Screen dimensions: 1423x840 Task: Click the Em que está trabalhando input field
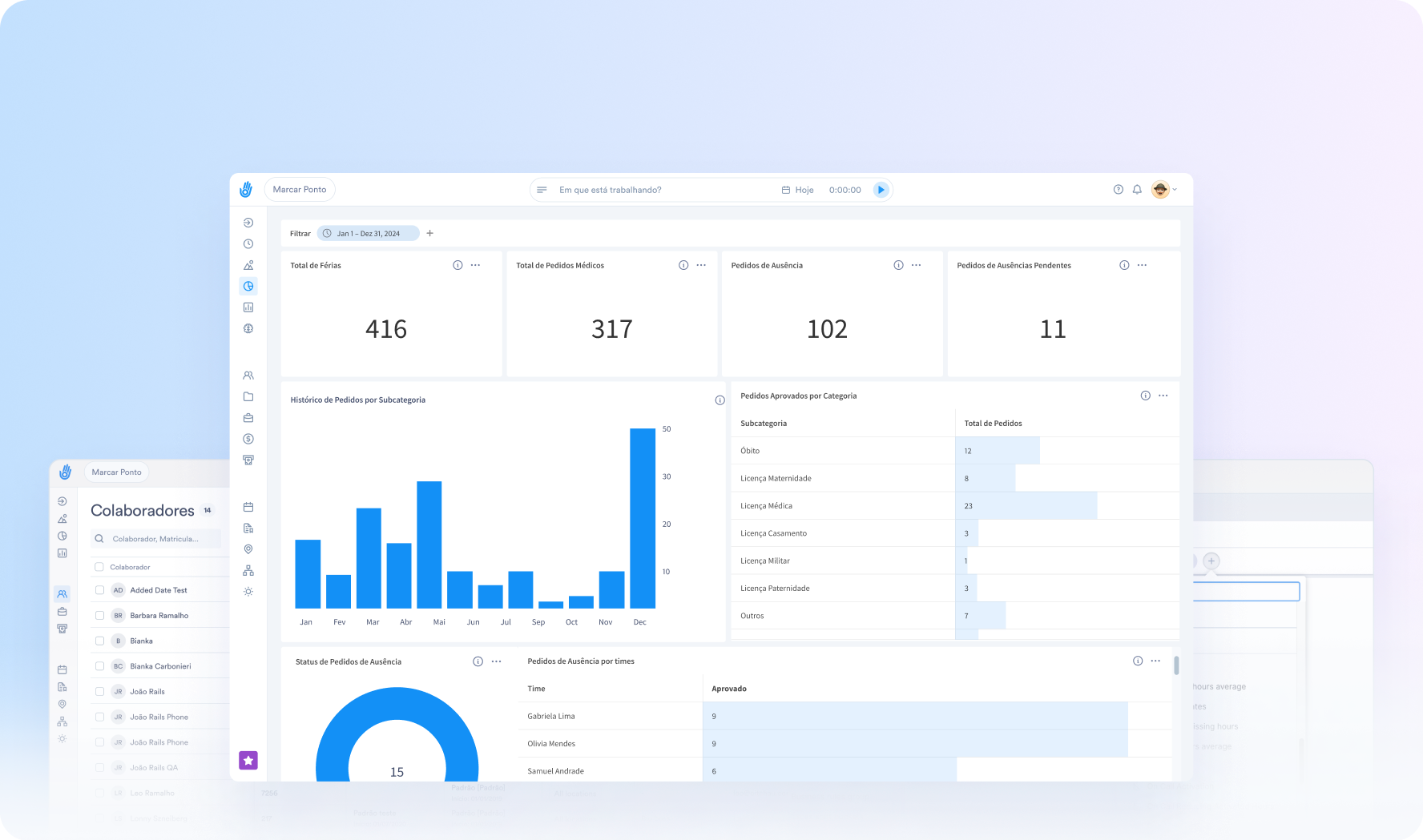[657, 190]
